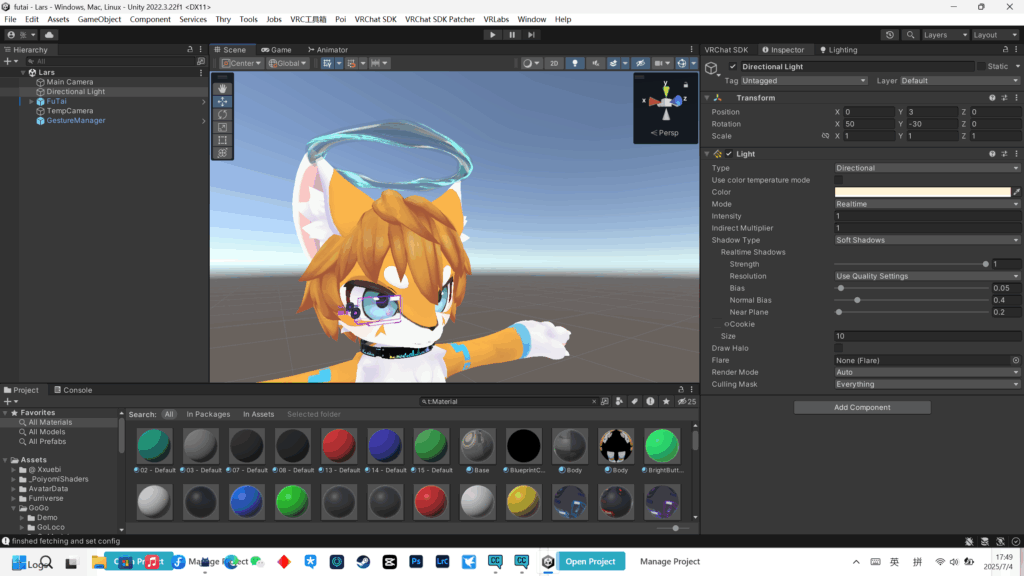
Task: Click Add Component button
Action: pos(862,408)
